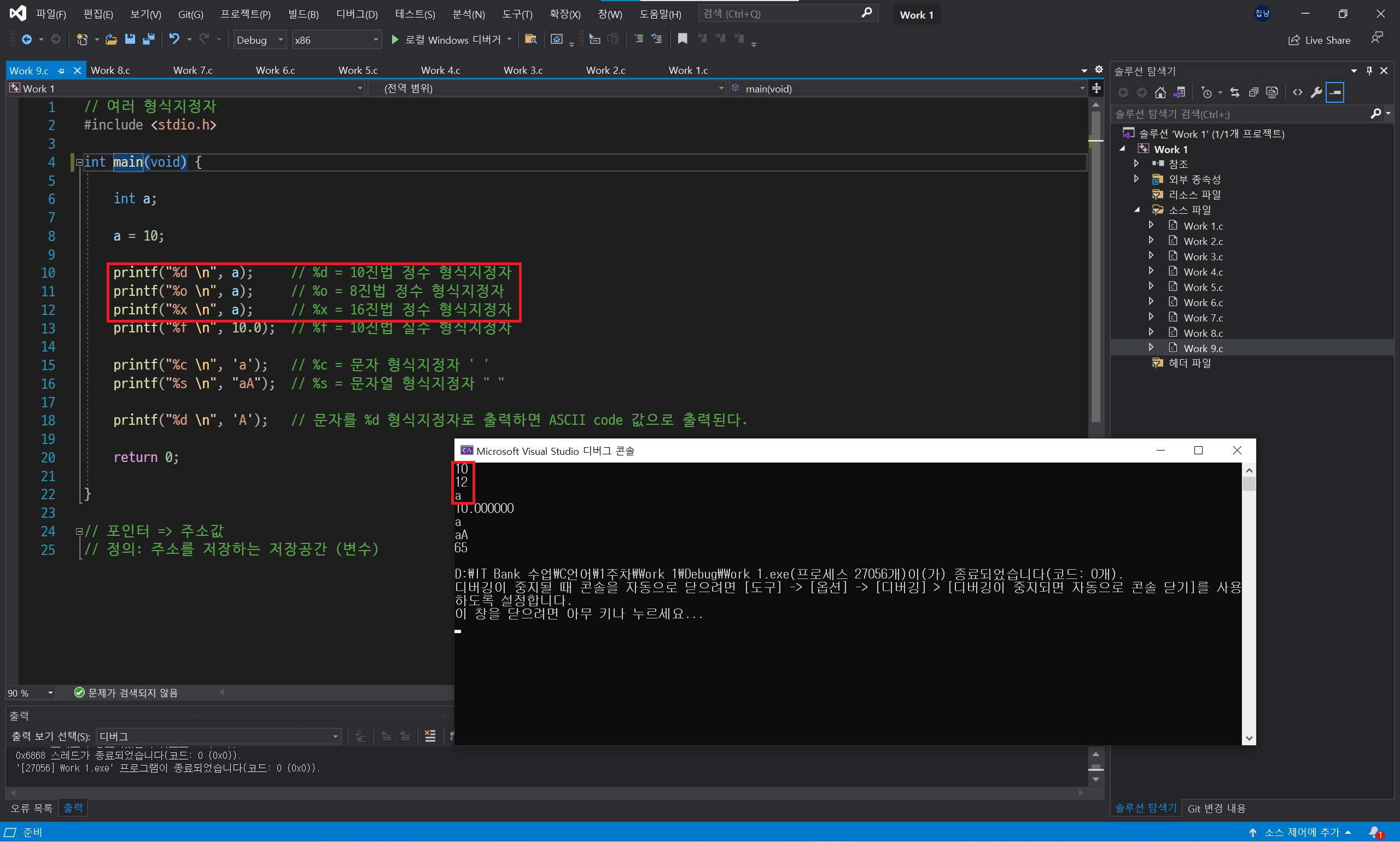Click the Undo arrow icon

pyautogui.click(x=174, y=39)
